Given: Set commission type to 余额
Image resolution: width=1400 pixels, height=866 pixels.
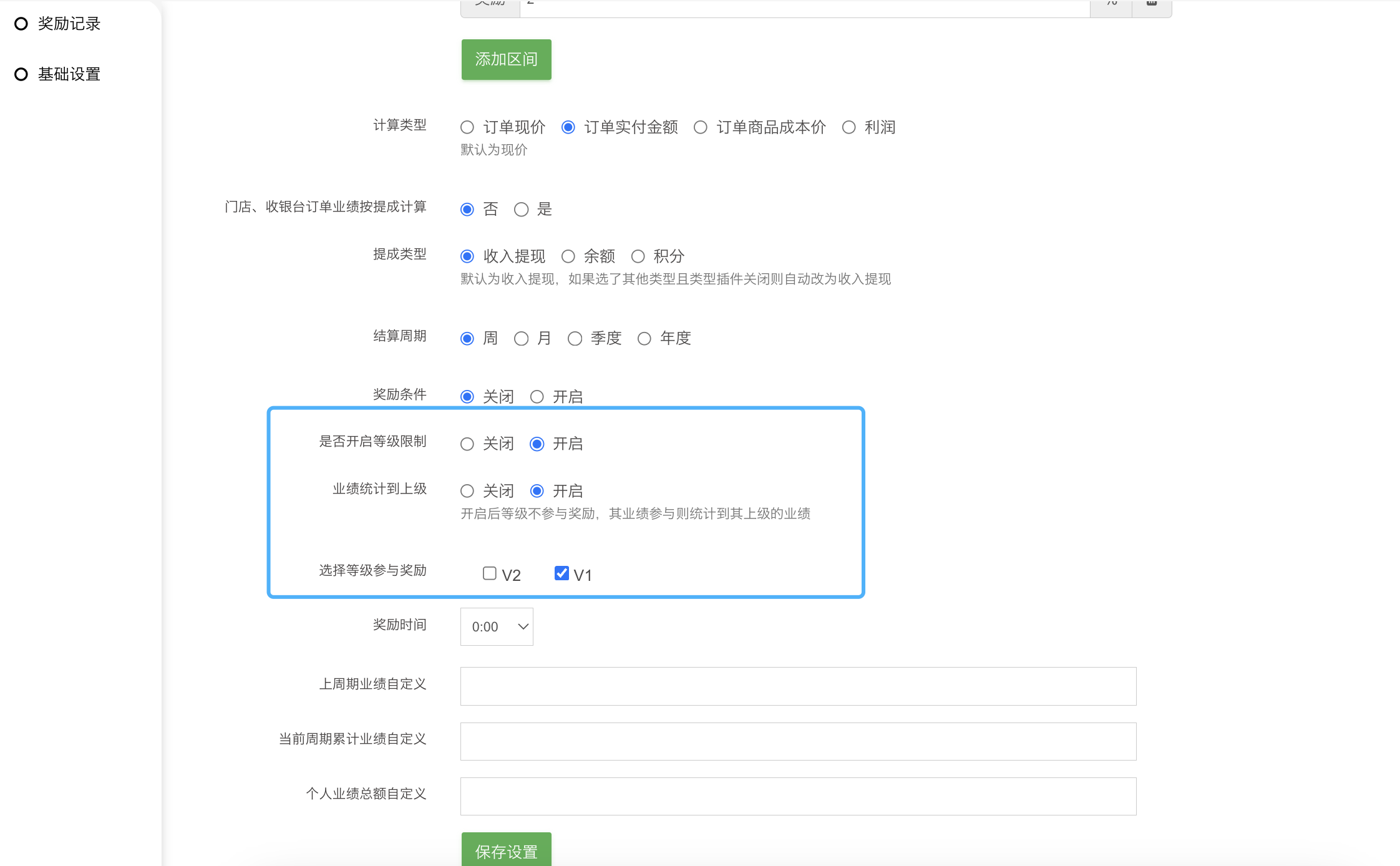Looking at the screenshot, I should tap(568, 256).
